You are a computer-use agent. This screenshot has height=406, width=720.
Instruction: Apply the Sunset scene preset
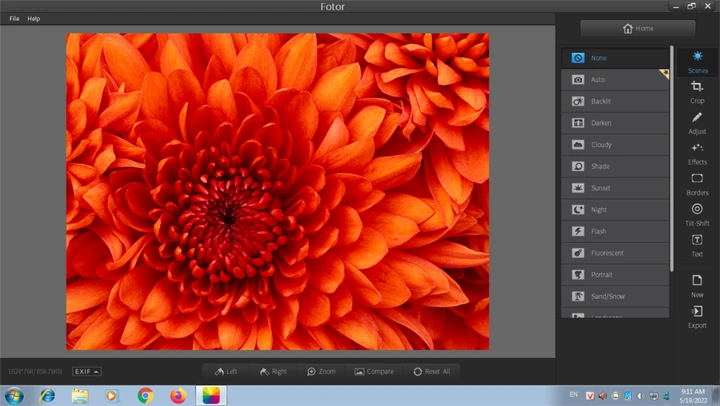coord(615,188)
